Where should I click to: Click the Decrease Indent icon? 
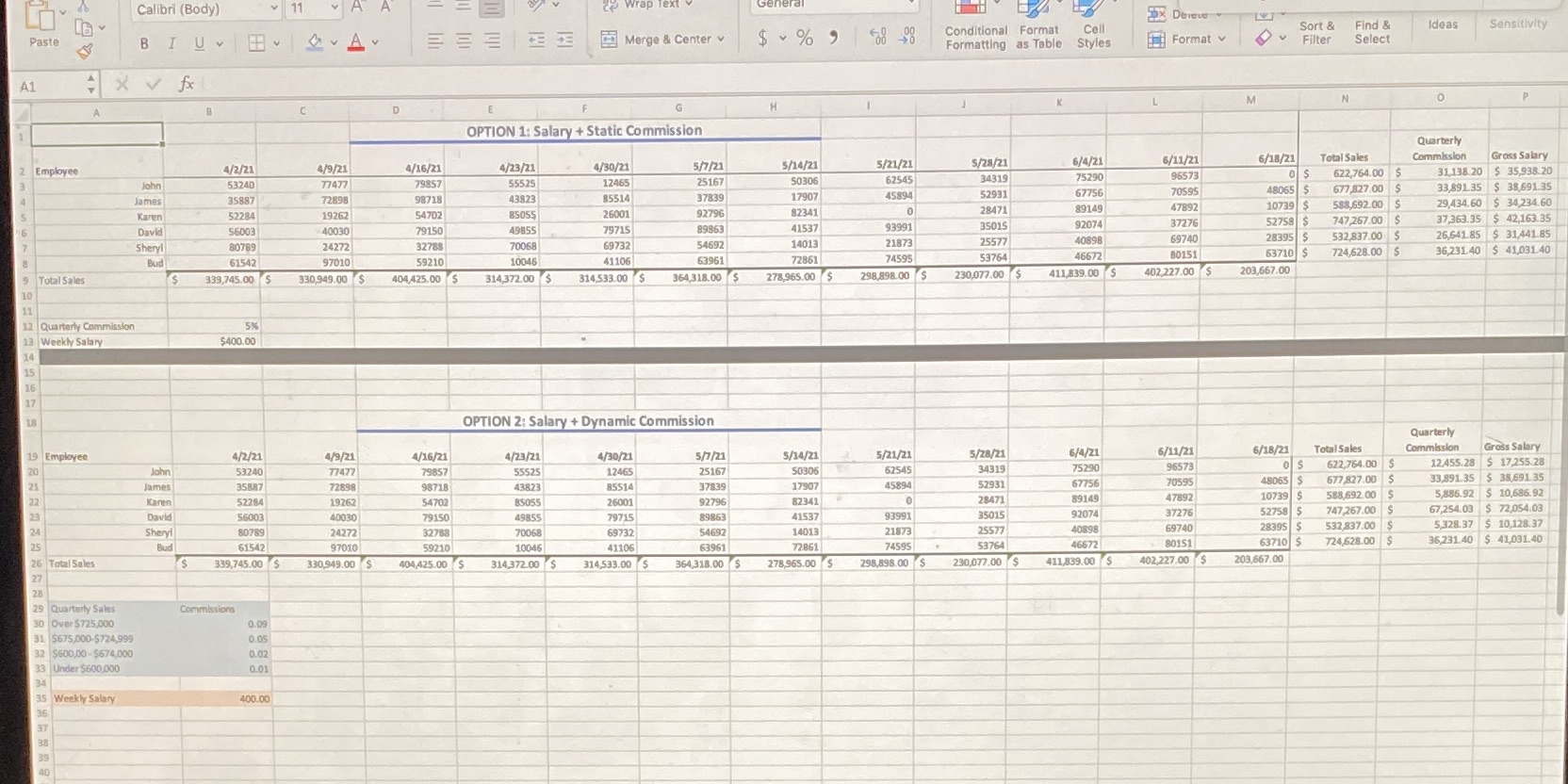[x=536, y=40]
